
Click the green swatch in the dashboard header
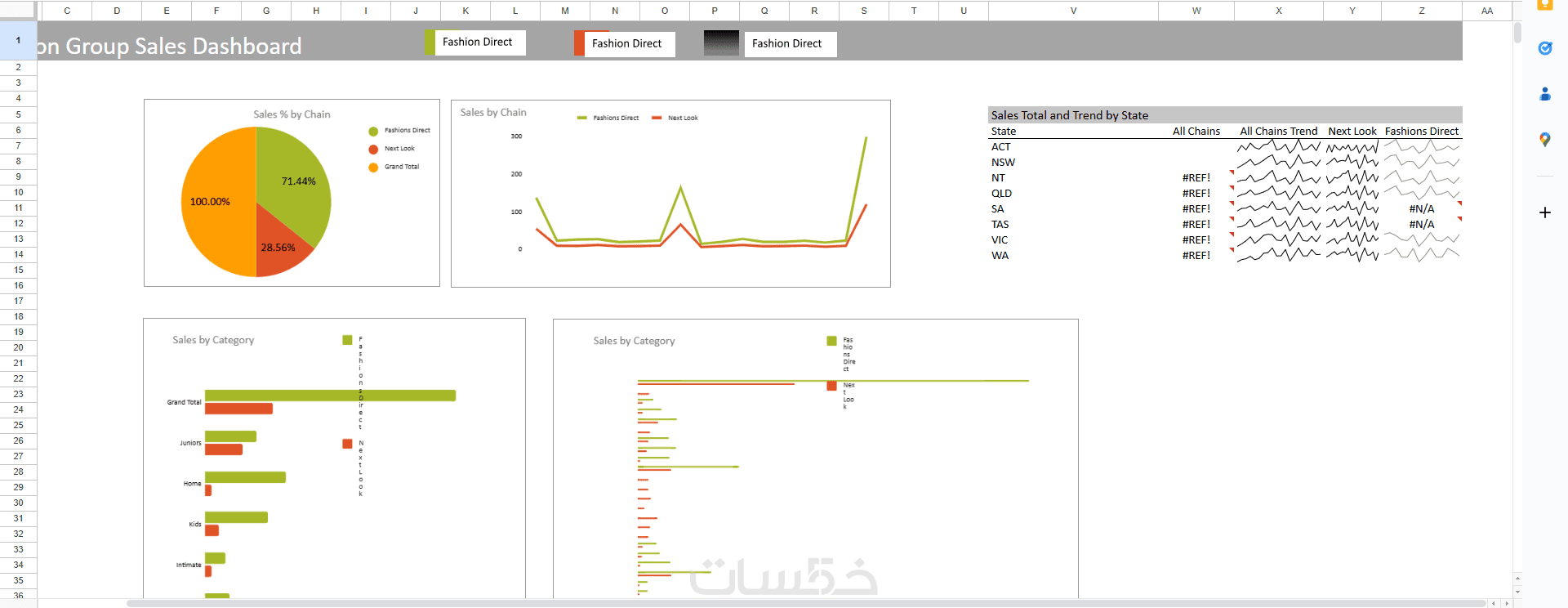point(430,42)
